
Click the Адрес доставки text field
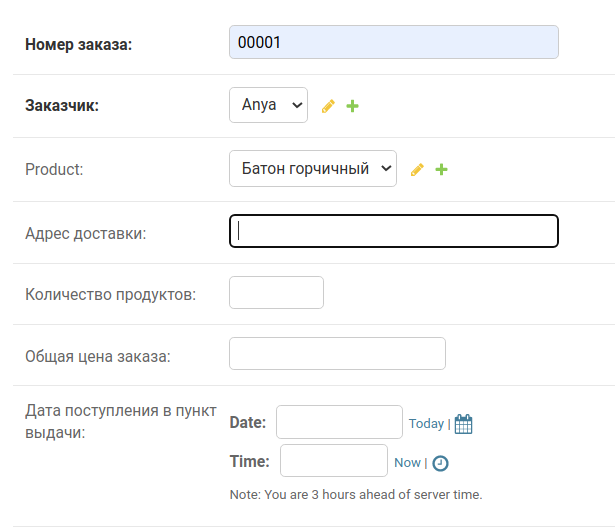[x=394, y=231]
